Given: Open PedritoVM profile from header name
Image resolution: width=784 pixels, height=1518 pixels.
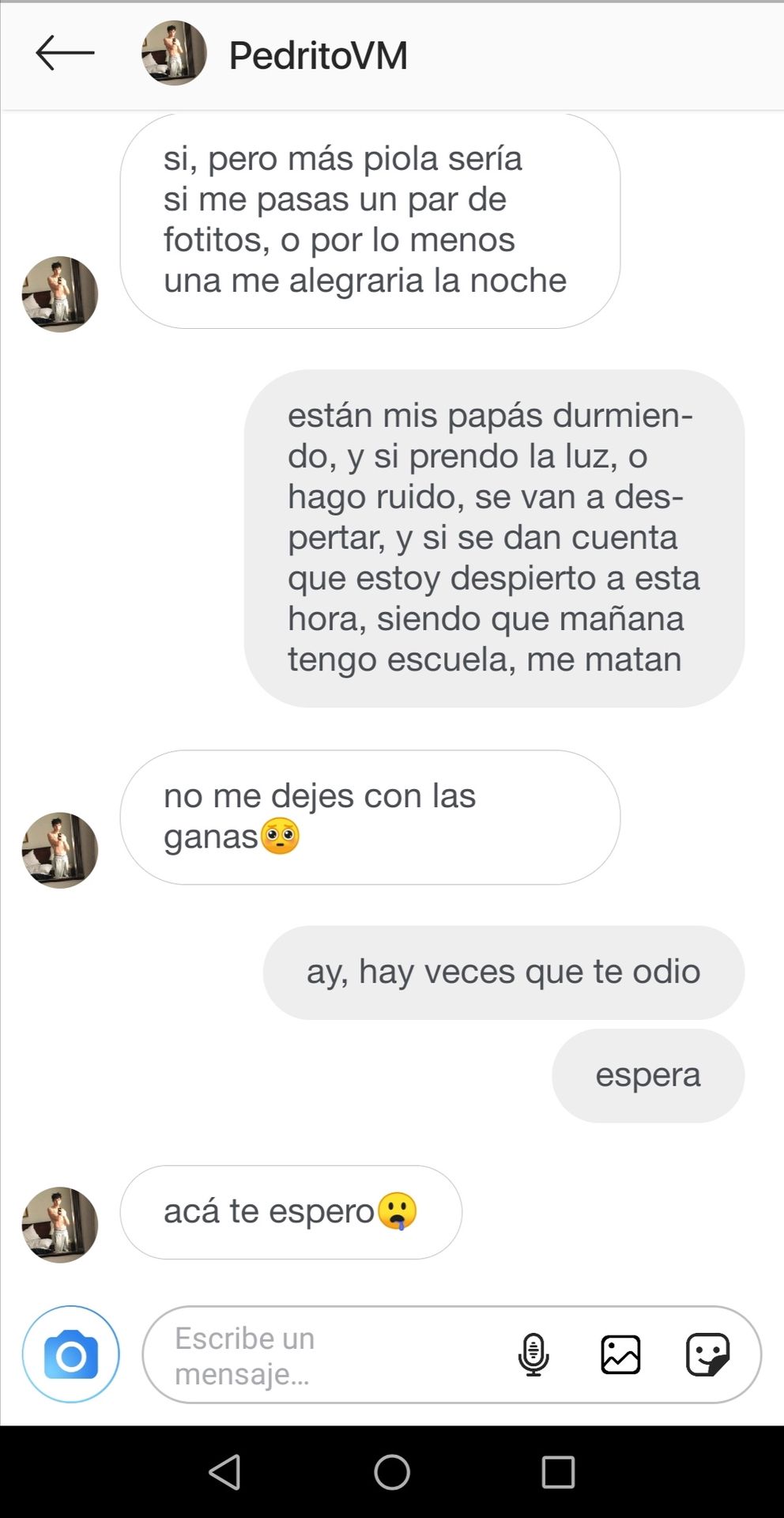Looking at the screenshot, I should tap(318, 55).
